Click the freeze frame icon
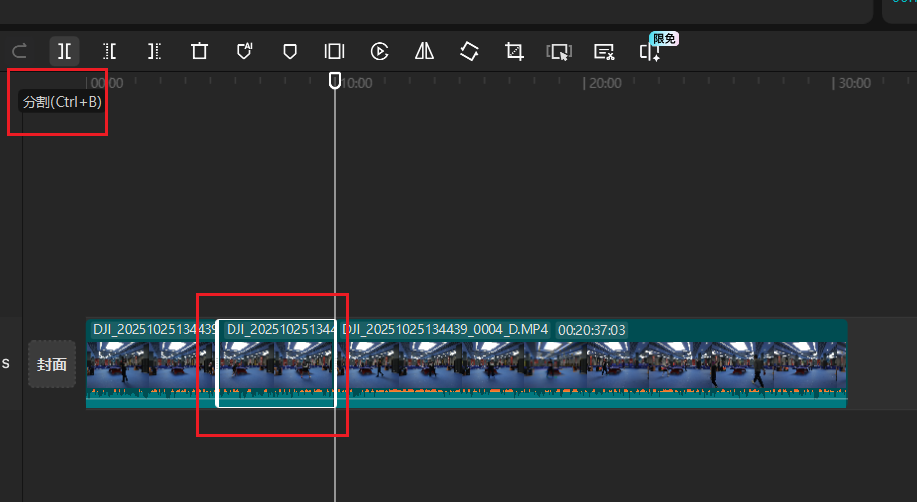The image size is (917, 502). 334,51
